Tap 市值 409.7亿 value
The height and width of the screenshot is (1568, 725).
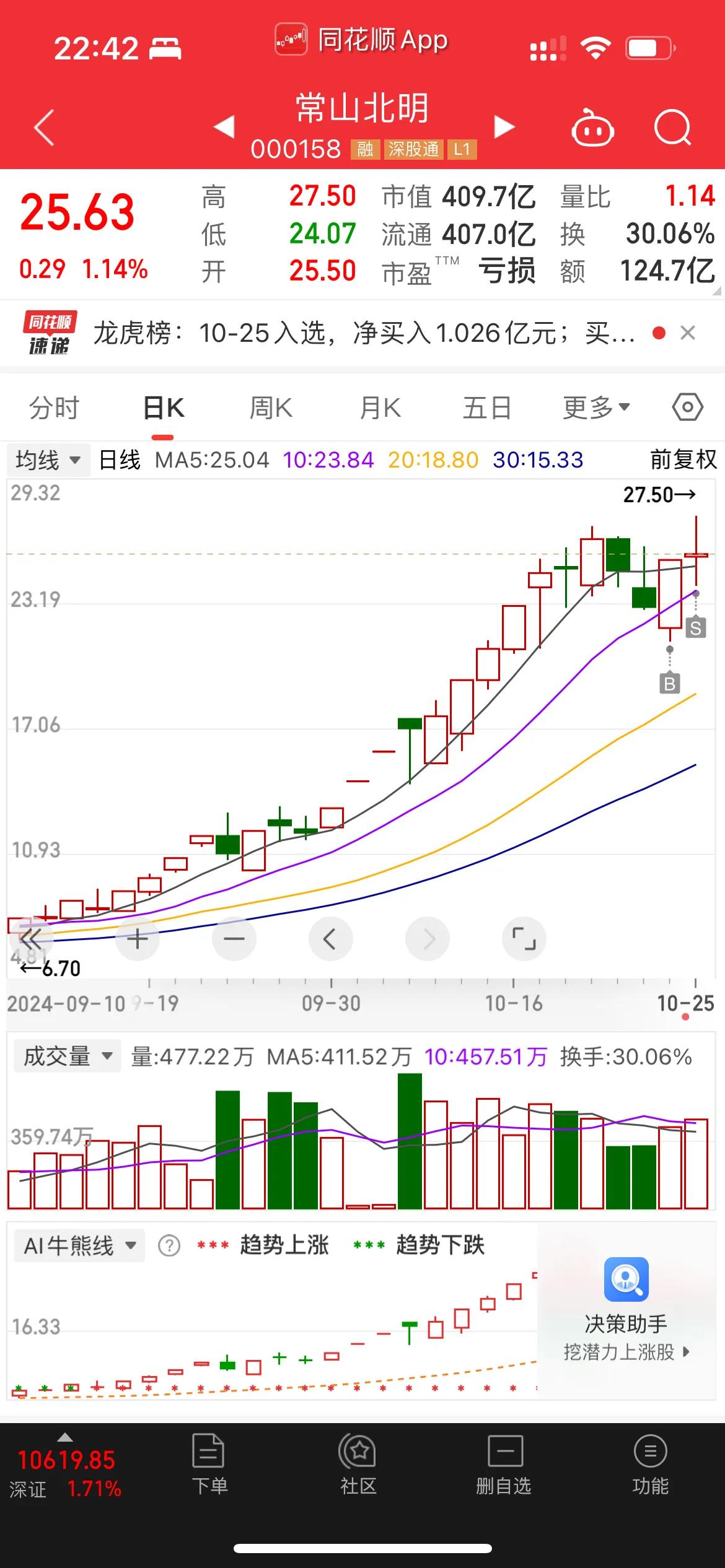[x=489, y=196]
